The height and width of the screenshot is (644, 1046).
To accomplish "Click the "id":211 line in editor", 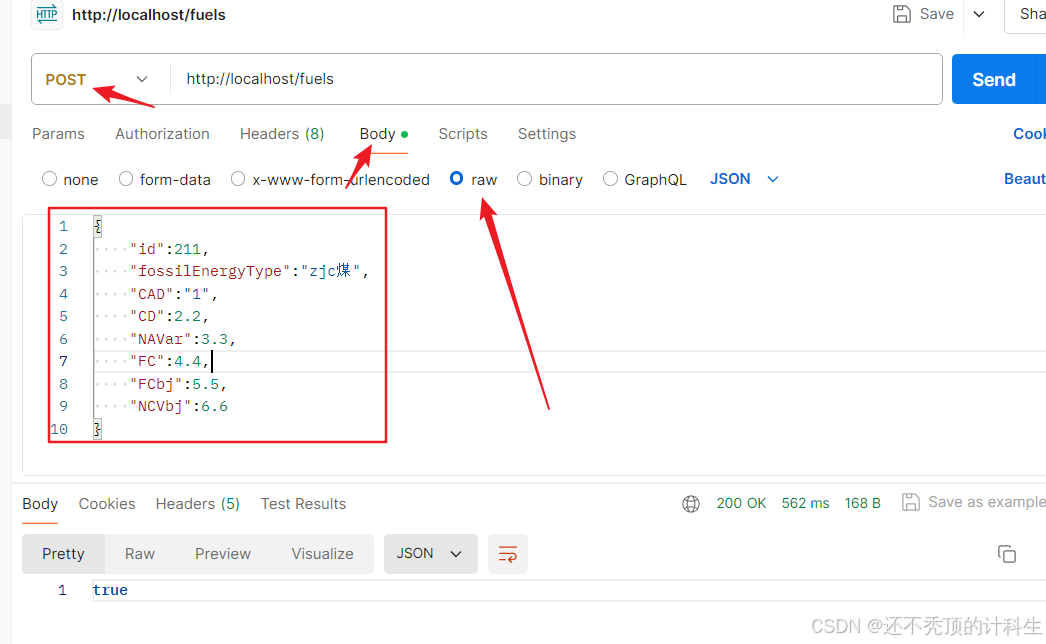I will click(169, 249).
